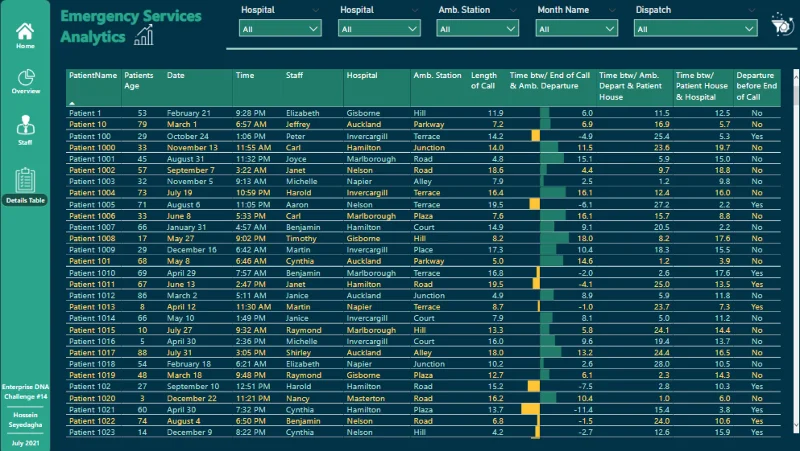Click scrollbar down arrow of the table

click(x=795, y=425)
